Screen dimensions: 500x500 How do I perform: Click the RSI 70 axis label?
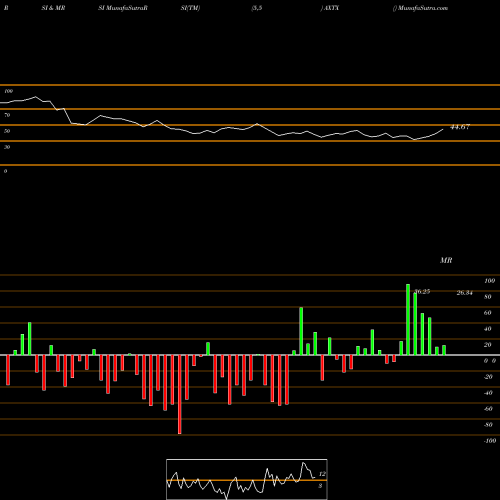7,115
